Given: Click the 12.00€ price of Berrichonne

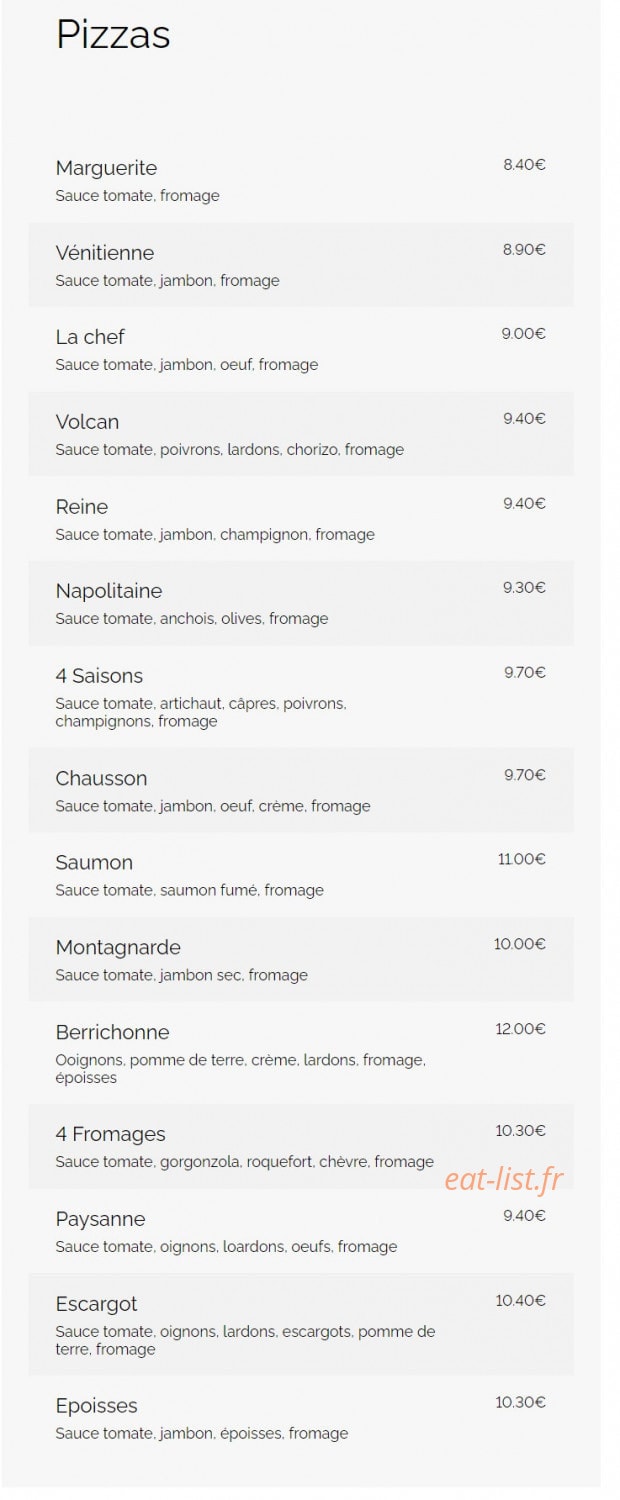Looking at the screenshot, I should click(x=521, y=1029).
